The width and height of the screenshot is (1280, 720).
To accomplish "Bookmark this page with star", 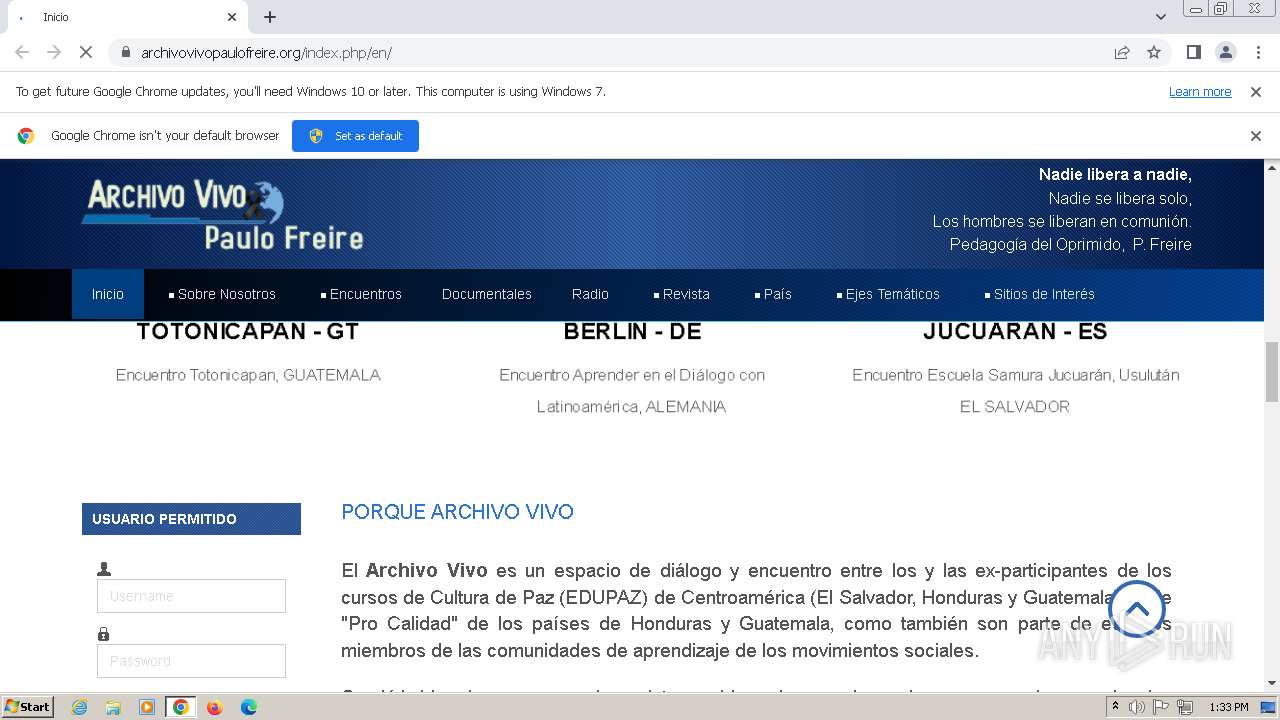I will tap(1154, 52).
